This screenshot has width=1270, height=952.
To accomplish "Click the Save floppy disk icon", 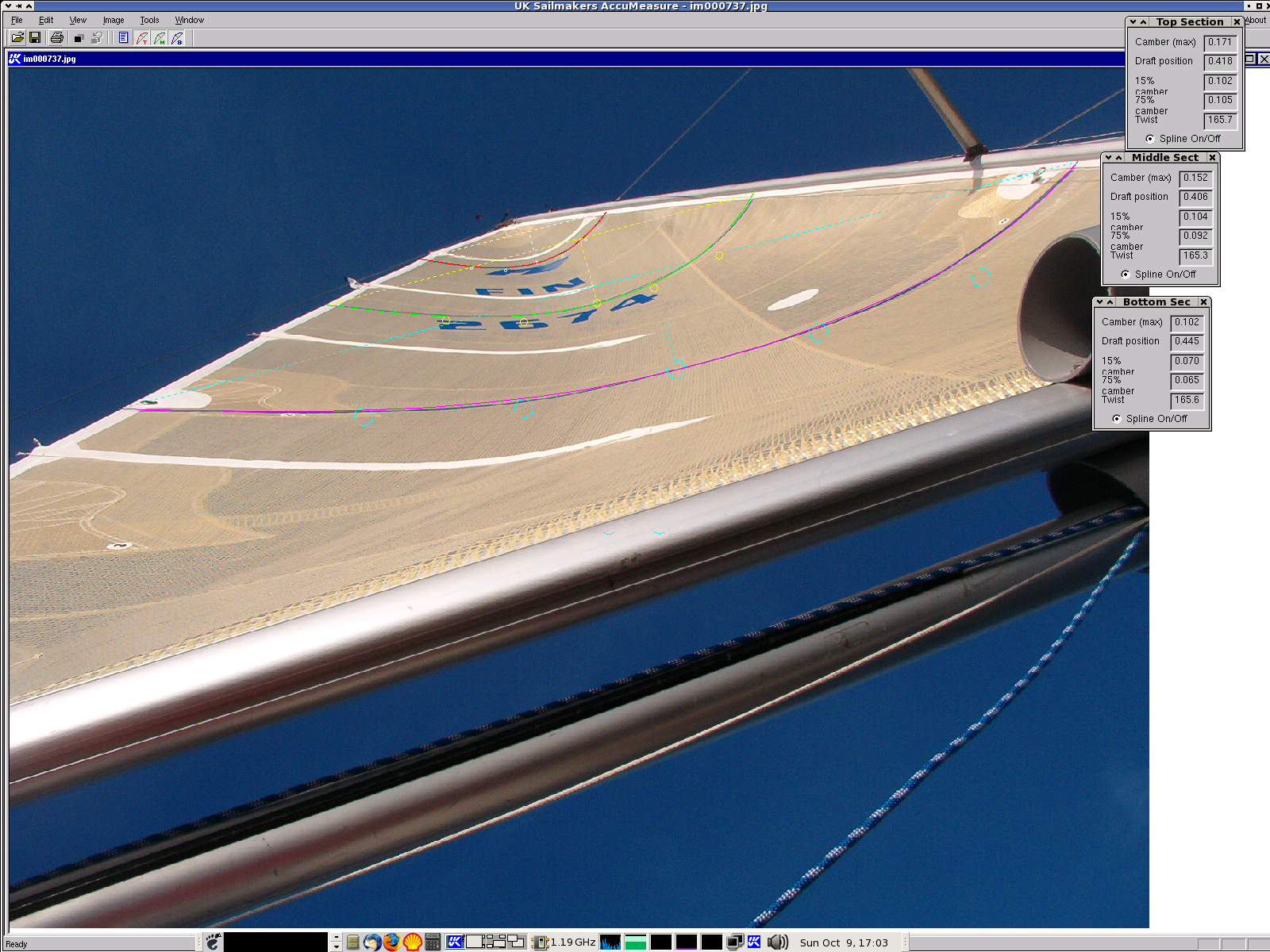I will (x=35, y=37).
